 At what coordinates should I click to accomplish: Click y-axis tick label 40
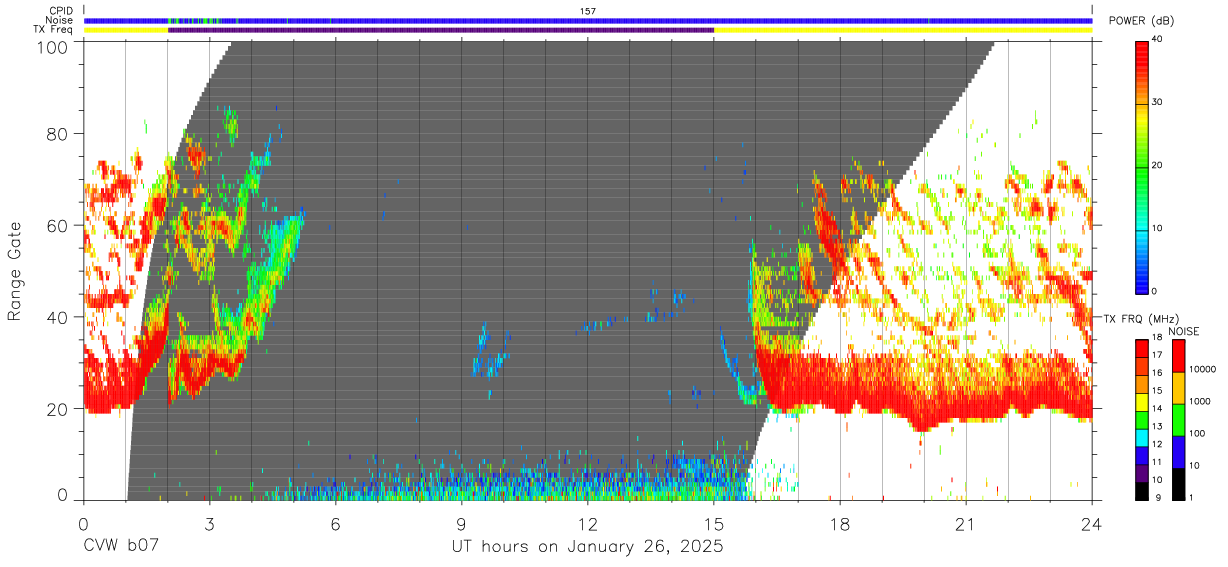click(59, 318)
